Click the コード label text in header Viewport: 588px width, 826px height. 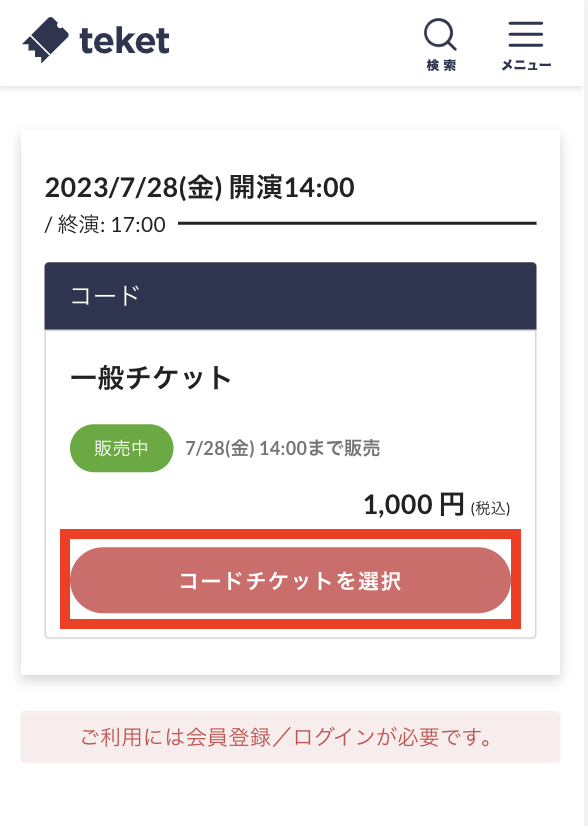point(105,296)
